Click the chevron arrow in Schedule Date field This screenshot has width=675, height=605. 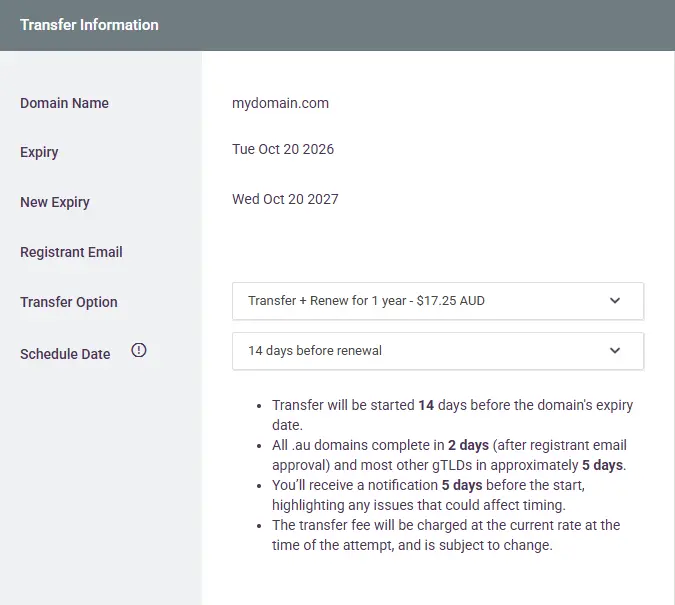pos(615,350)
